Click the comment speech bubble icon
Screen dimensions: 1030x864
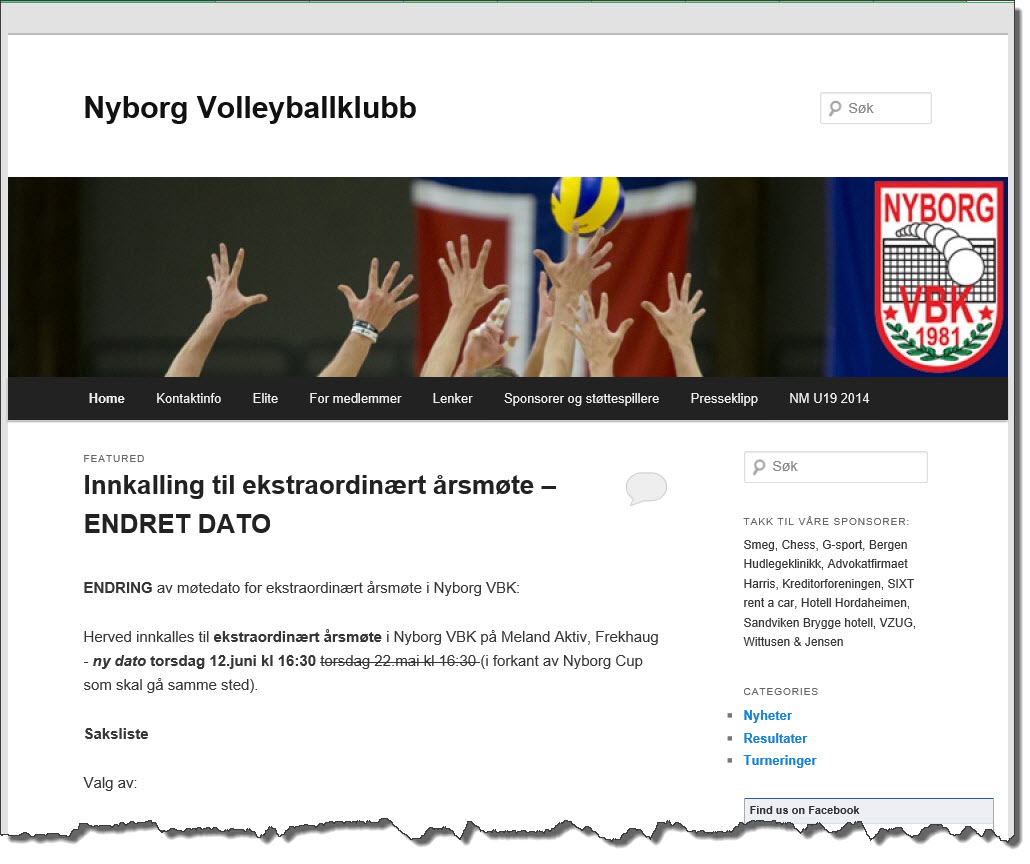(646, 488)
